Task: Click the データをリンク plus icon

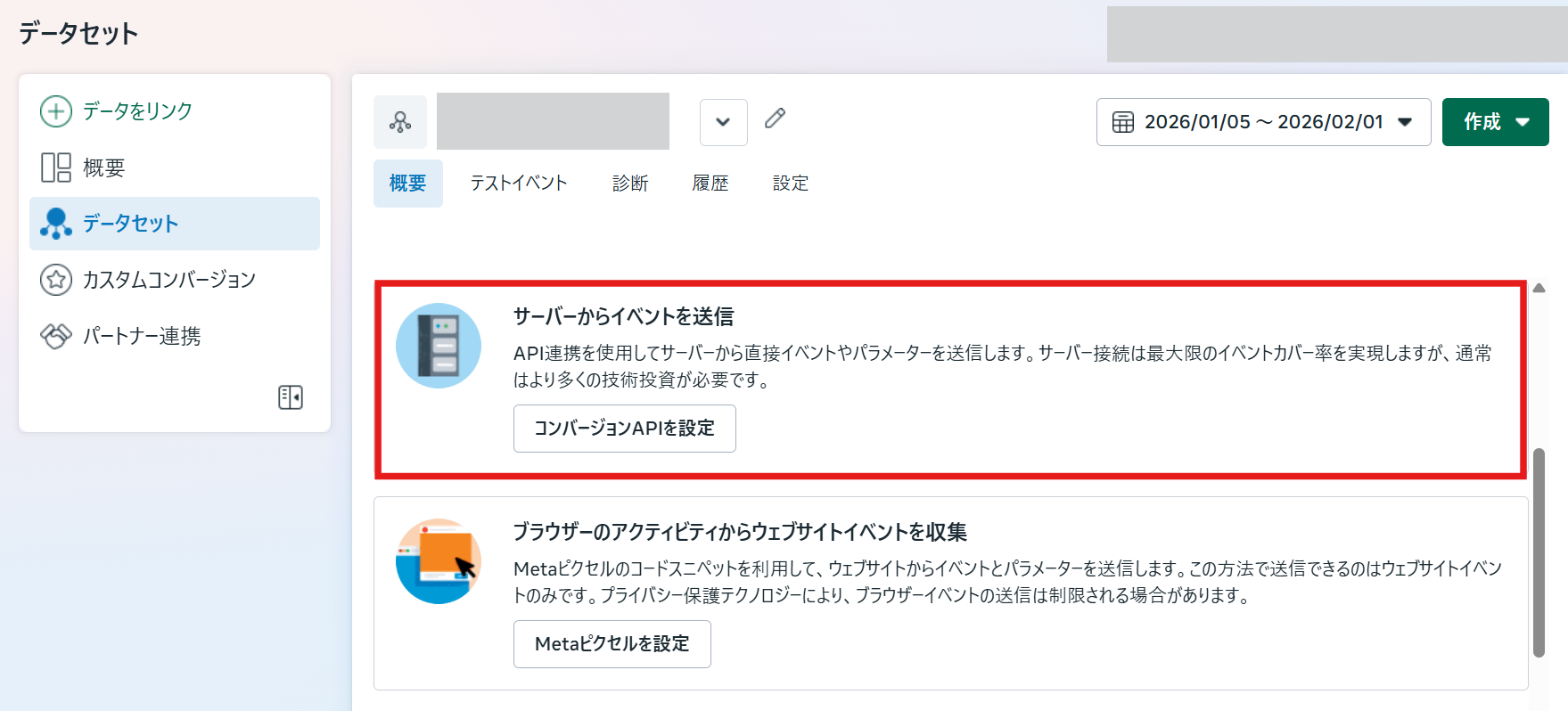Action: point(56,111)
